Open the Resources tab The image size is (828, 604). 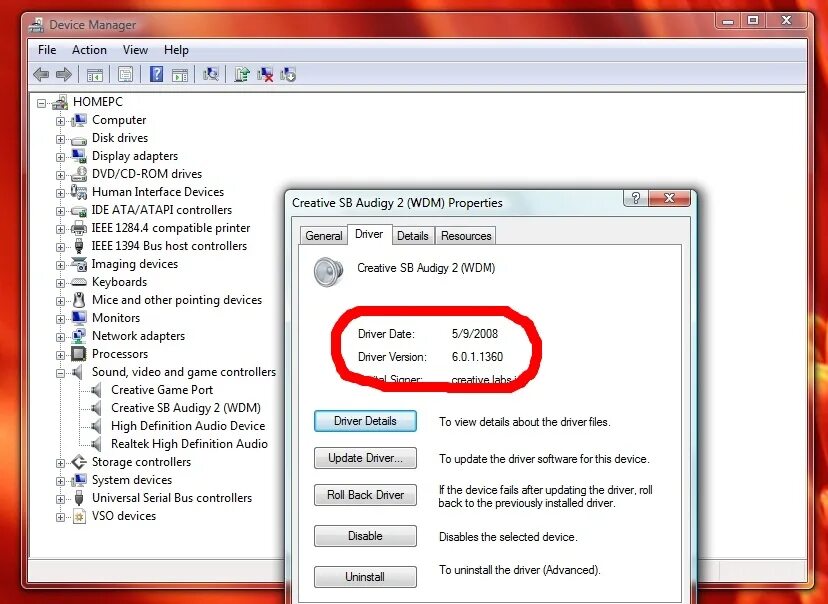click(x=466, y=236)
